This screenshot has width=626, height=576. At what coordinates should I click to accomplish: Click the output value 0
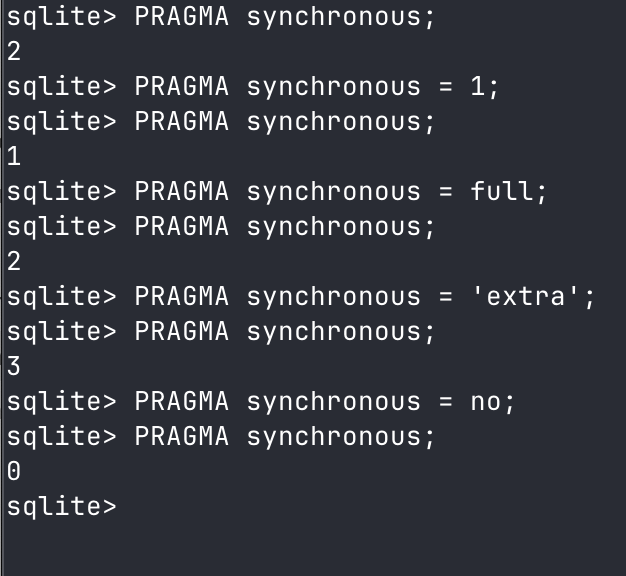coord(13,471)
